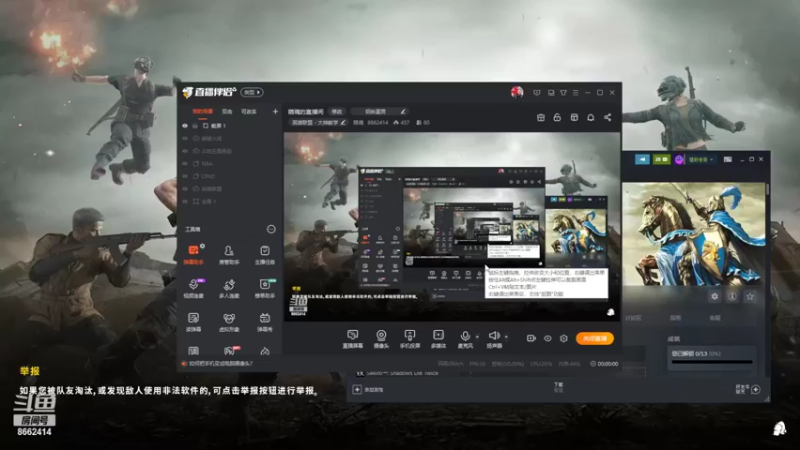Add a new scene with the plus button
The image size is (800, 450).
click(x=275, y=111)
